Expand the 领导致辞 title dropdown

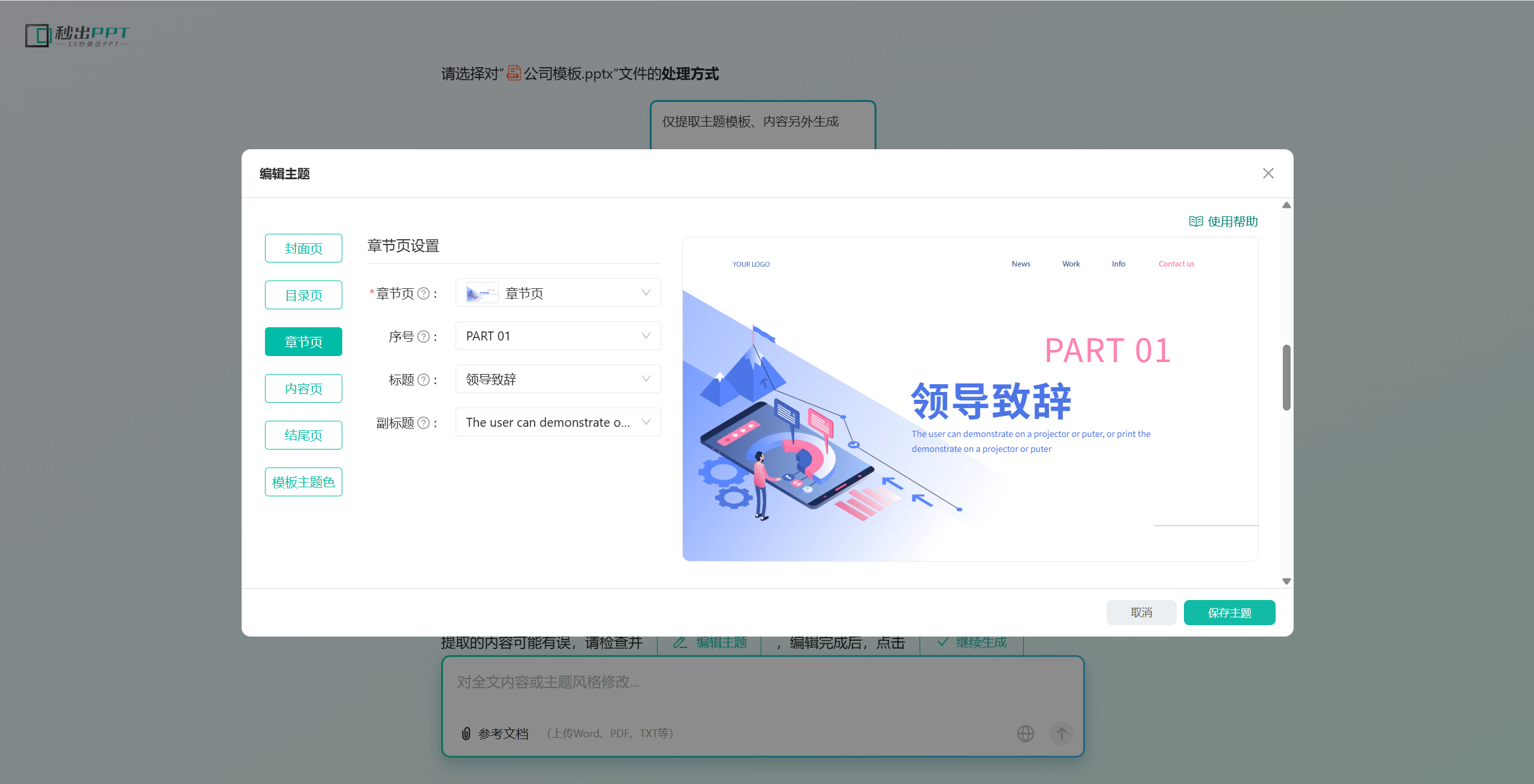(x=557, y=379)
